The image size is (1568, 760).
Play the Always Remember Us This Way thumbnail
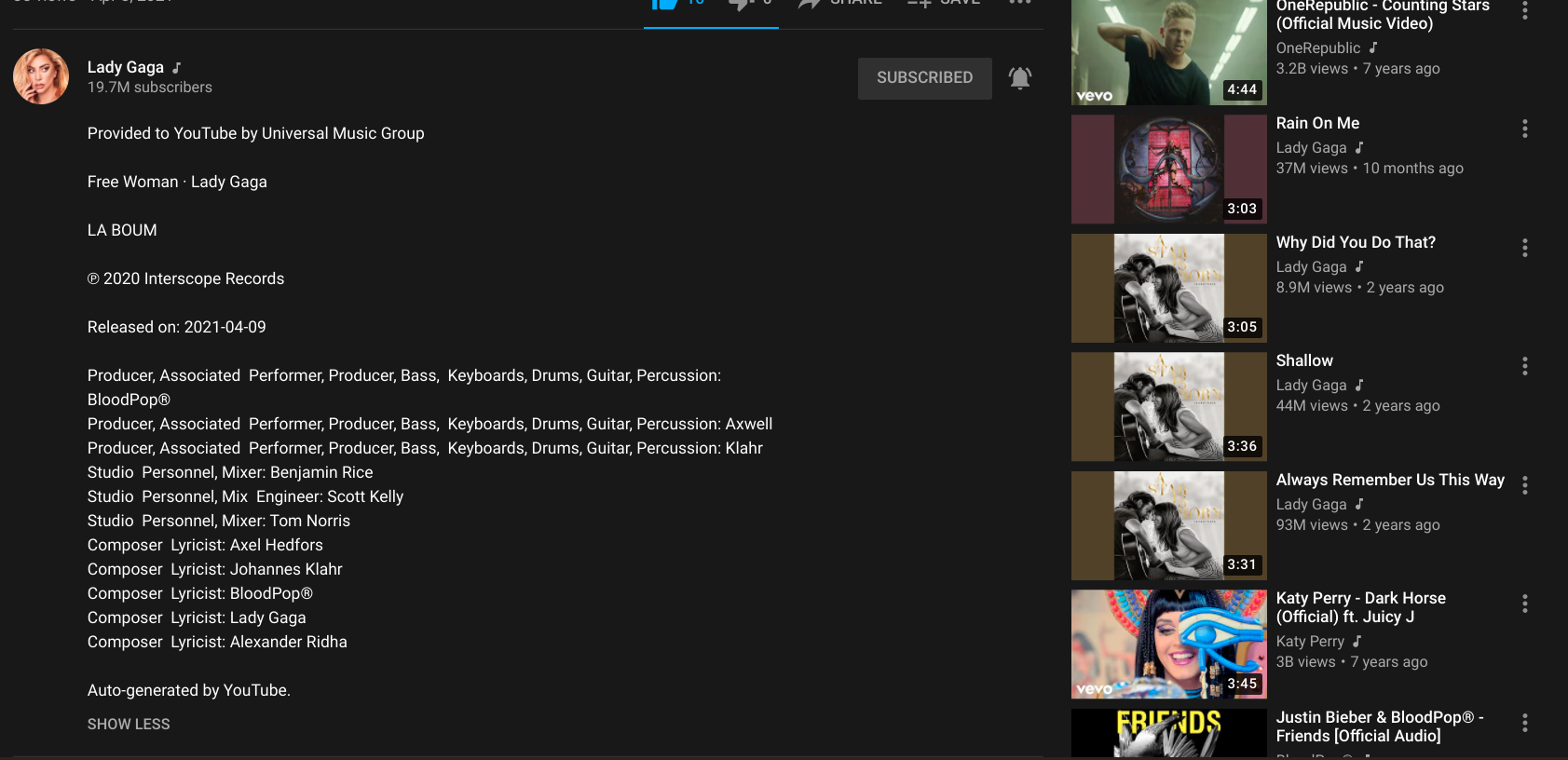(x=1169, y=525)
